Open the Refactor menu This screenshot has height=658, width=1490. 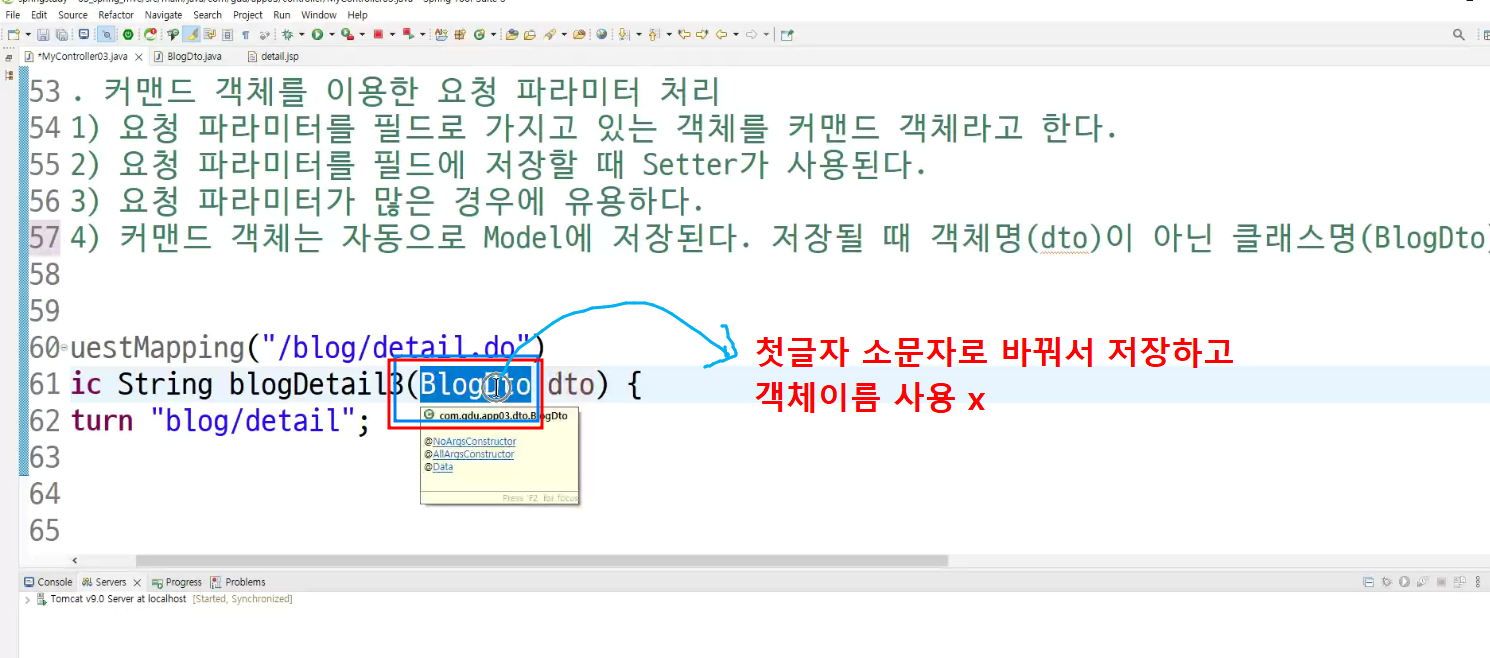(x=116, y=15)
